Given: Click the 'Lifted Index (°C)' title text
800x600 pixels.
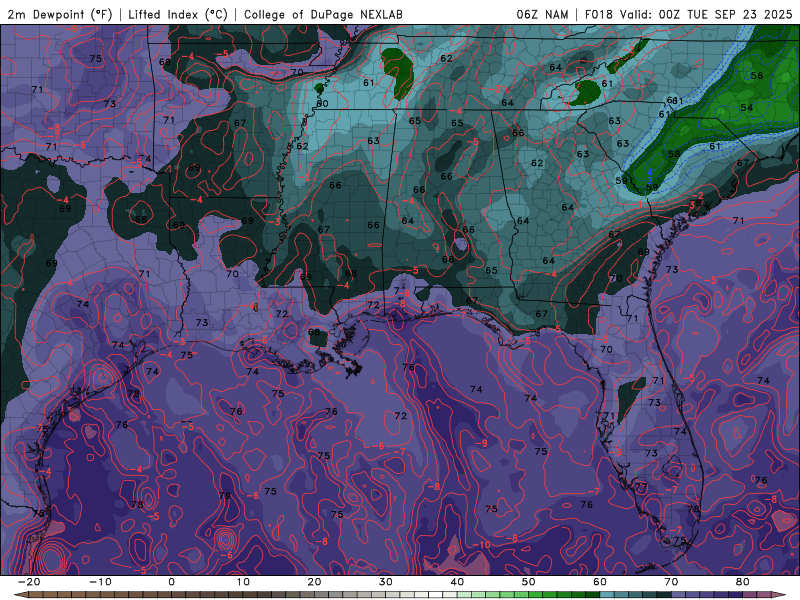Looking at the screenshot, I should [x=178, y=14].
